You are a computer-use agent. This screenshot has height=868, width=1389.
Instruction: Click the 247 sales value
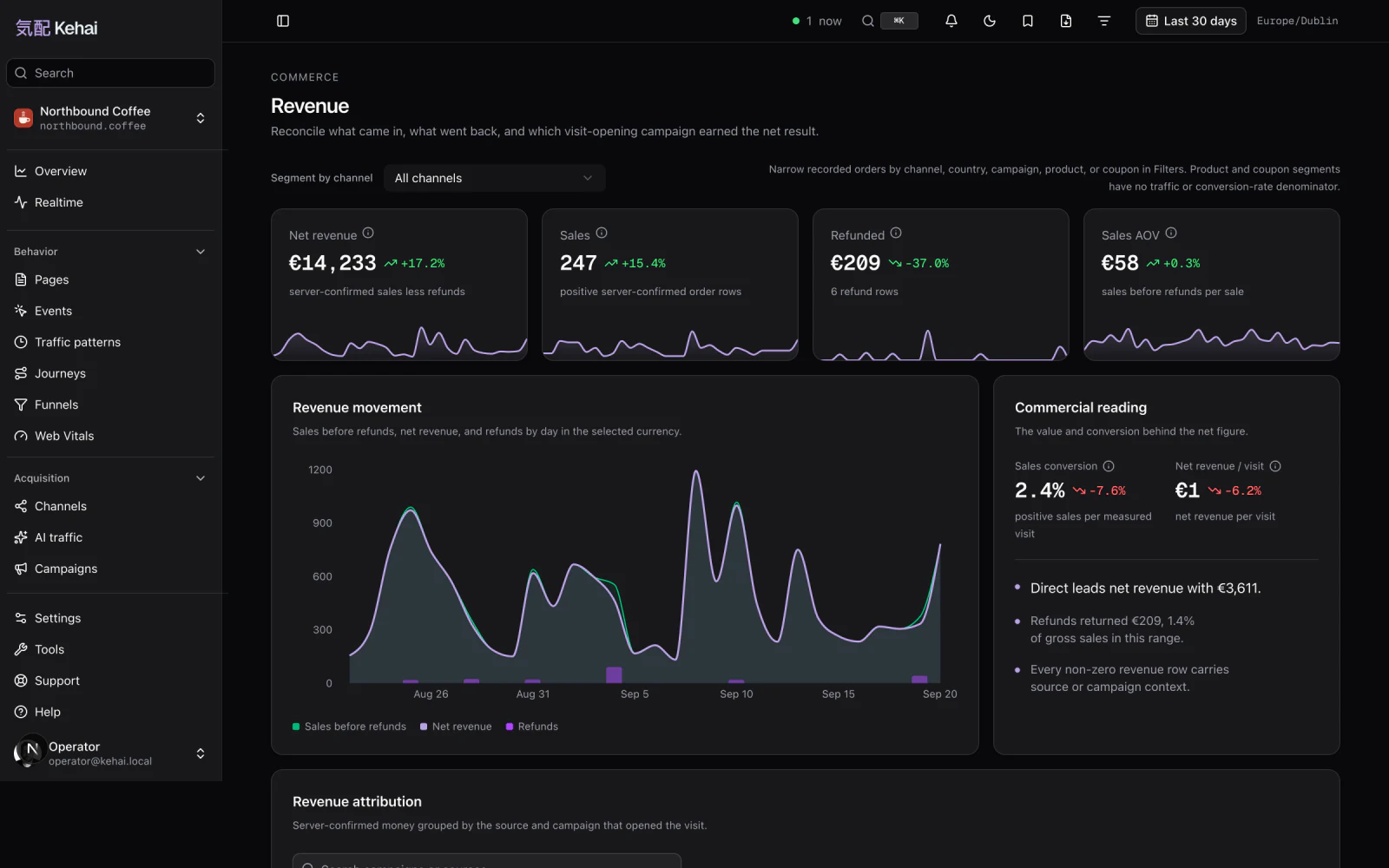click(578, 263)
